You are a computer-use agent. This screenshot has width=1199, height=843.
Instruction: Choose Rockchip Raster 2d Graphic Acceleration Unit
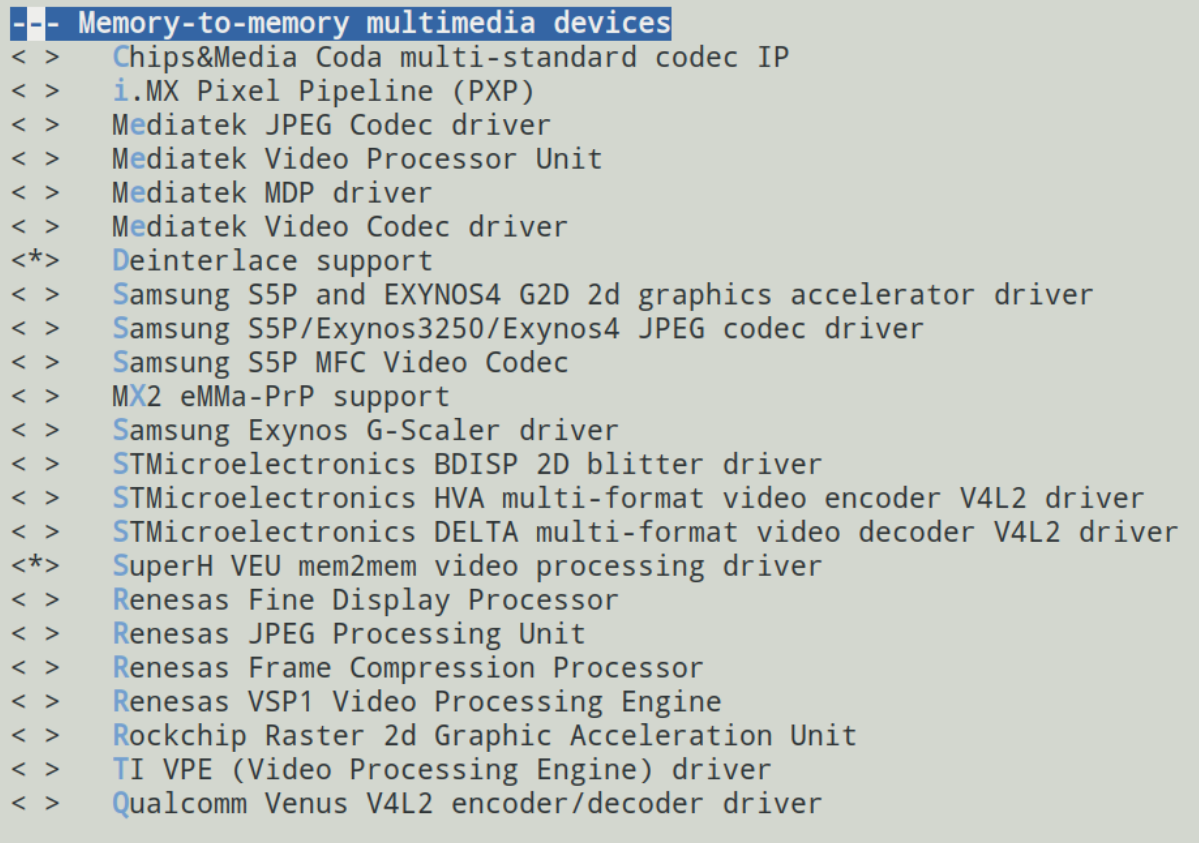pyautogui.click(x=484, y=736)
